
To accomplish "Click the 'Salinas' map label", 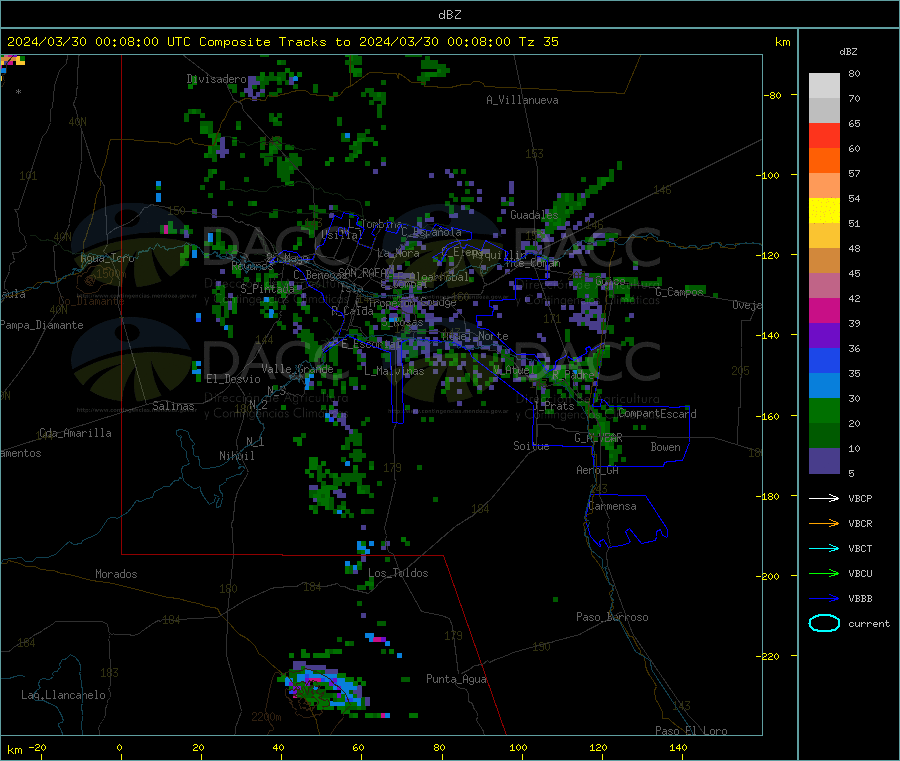I will point(173,406).
